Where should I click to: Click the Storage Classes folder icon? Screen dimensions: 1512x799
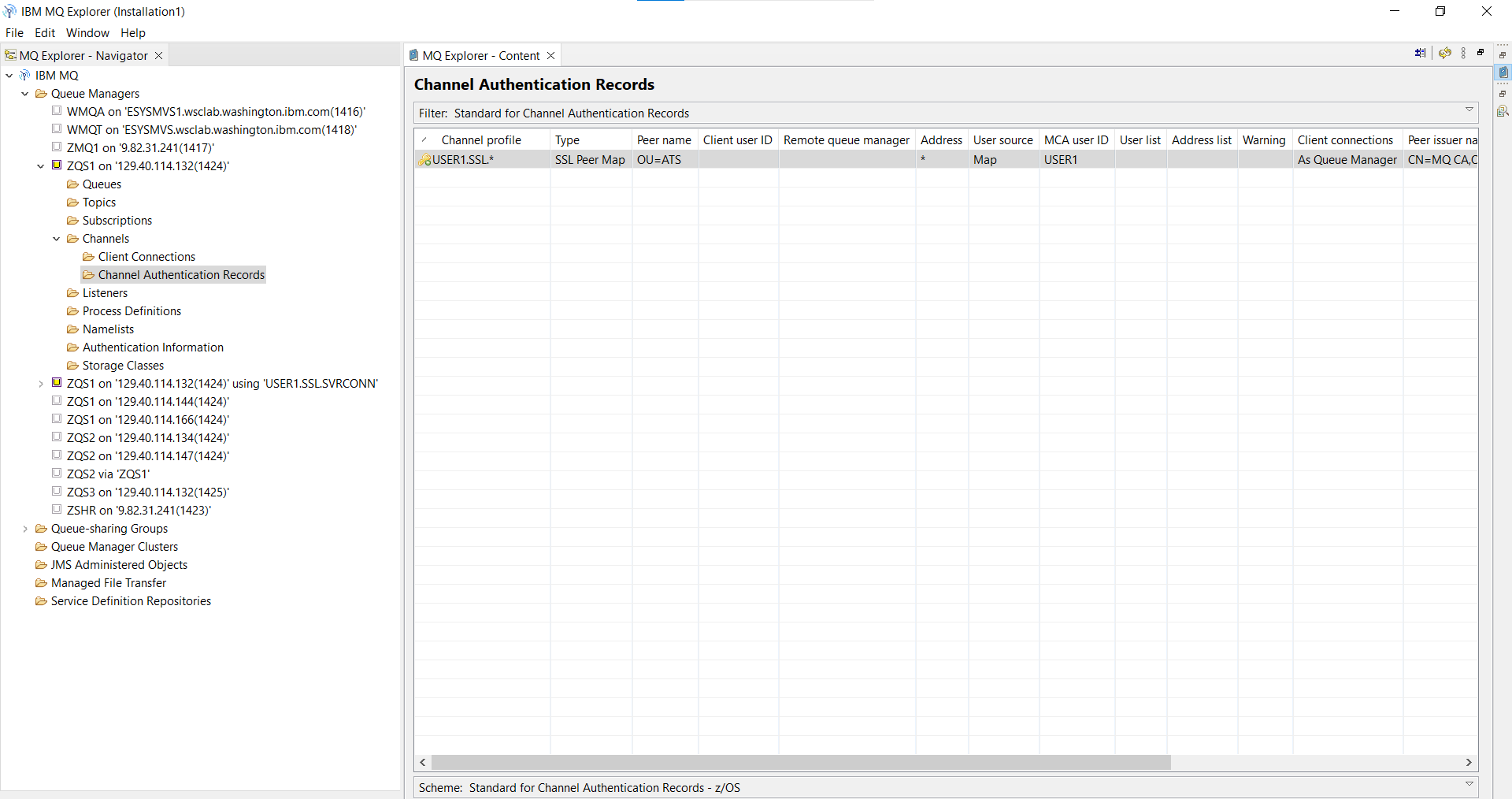click(x=72, y=366)
